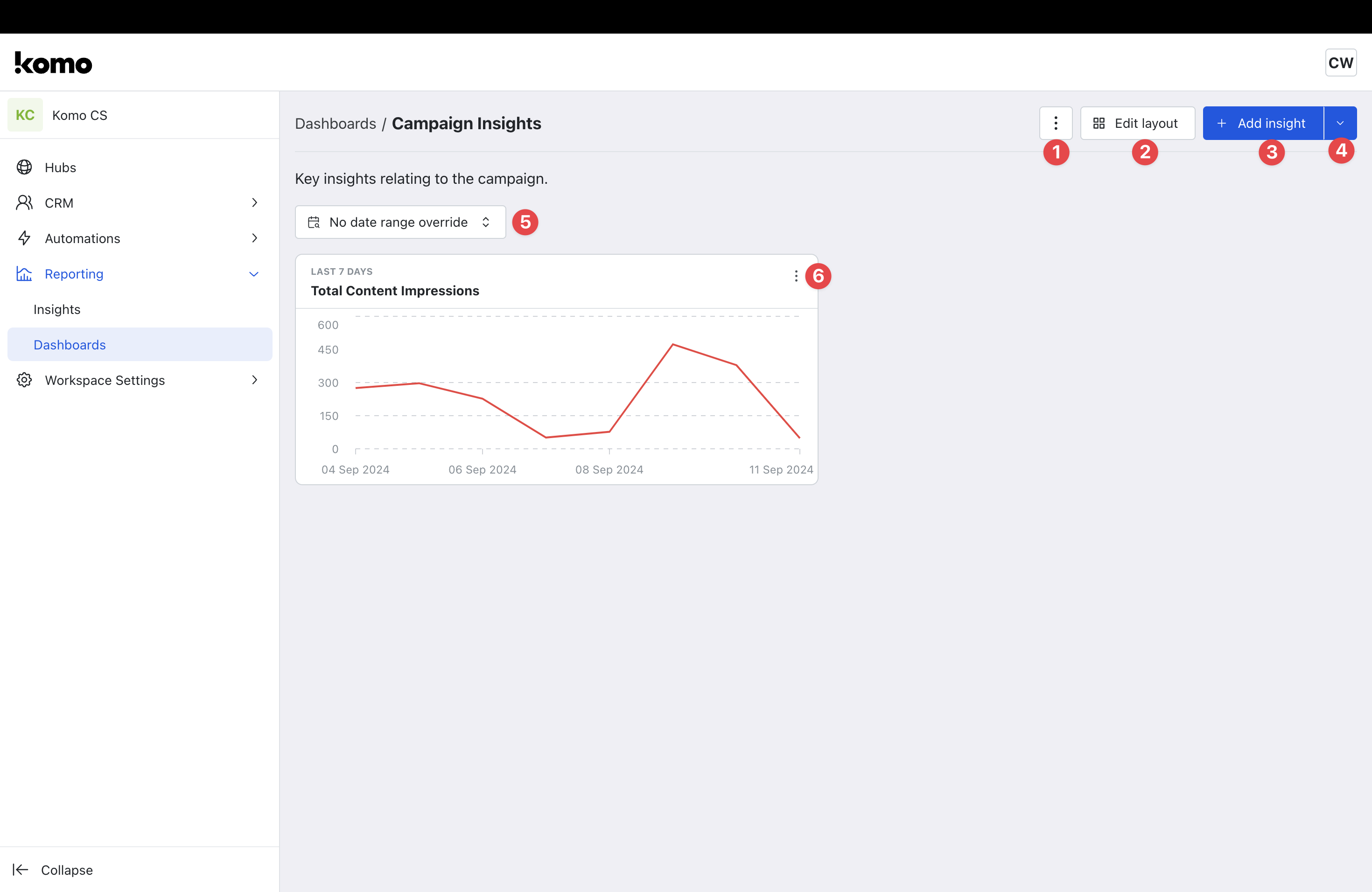Go to Insights in sidebar
The image size is (1372, 892).
57,309
